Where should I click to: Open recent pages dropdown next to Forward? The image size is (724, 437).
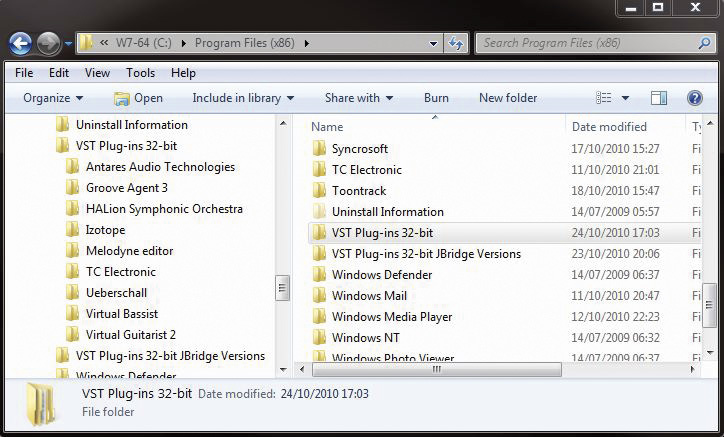click(68, 44)
